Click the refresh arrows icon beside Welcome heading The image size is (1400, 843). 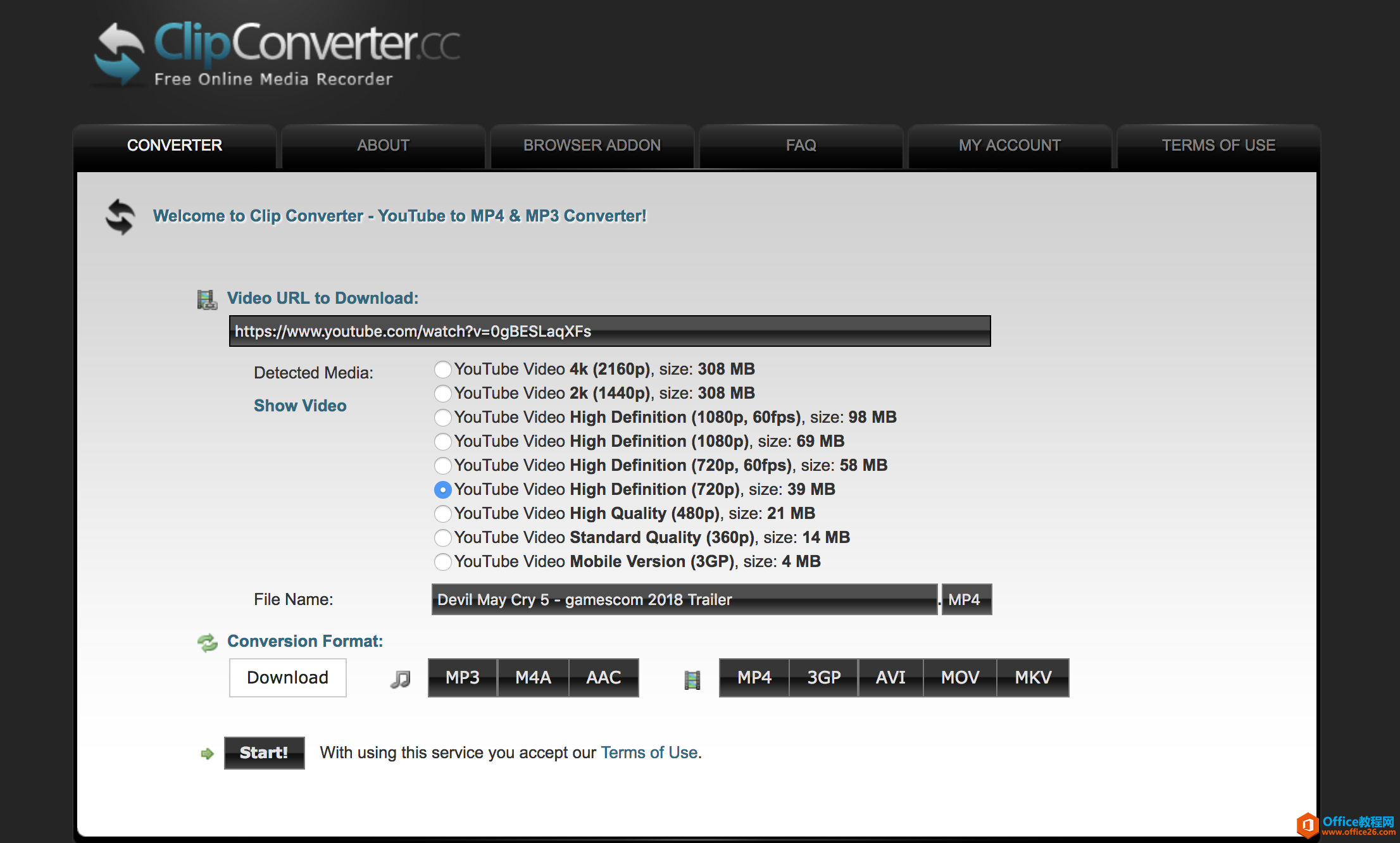click(x=120, y=217)
